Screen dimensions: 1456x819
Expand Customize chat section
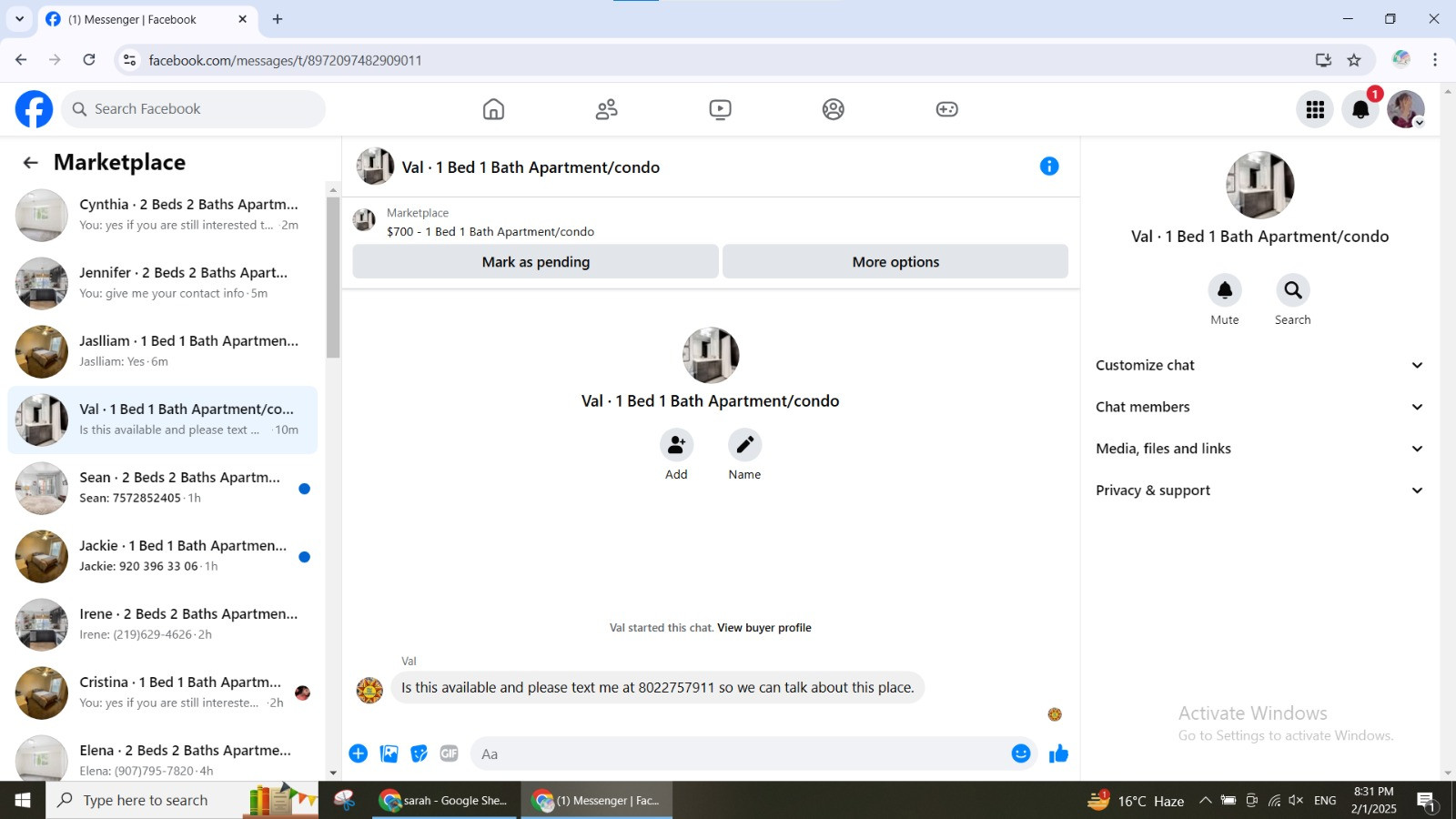[x=1259, y=365]
